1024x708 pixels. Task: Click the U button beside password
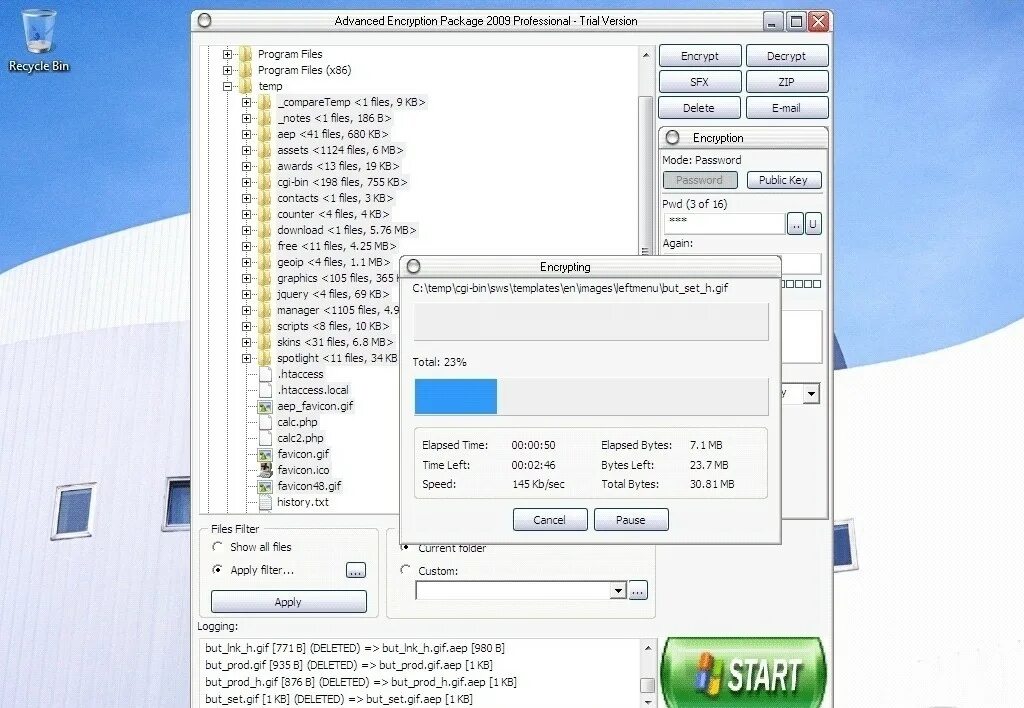(x=813, y=224)
